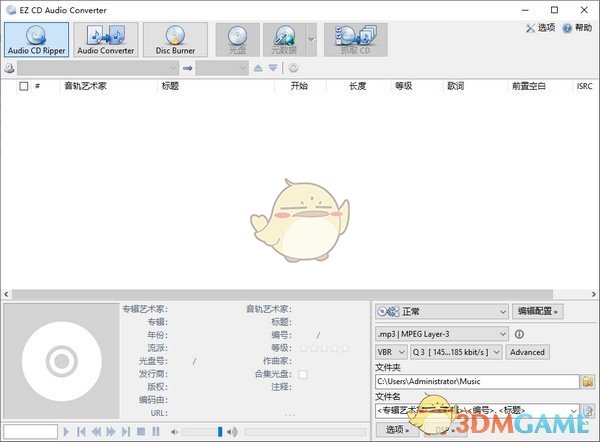Click the 前置空白 column header
This screenshot has height=442, width=600.
tap(529, 86)
